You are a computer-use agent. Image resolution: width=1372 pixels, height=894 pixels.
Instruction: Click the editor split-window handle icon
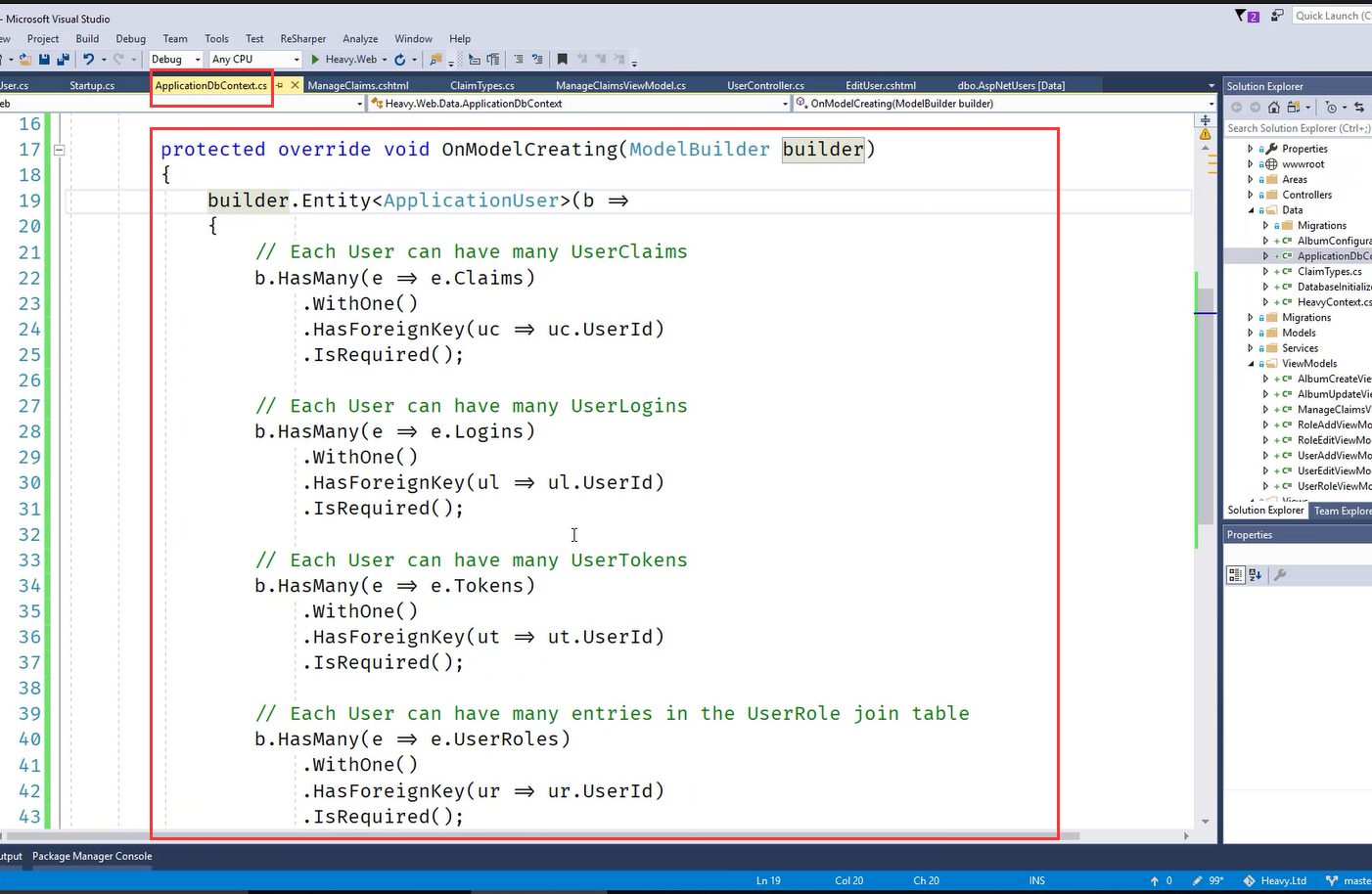(x=1206, y=120)
